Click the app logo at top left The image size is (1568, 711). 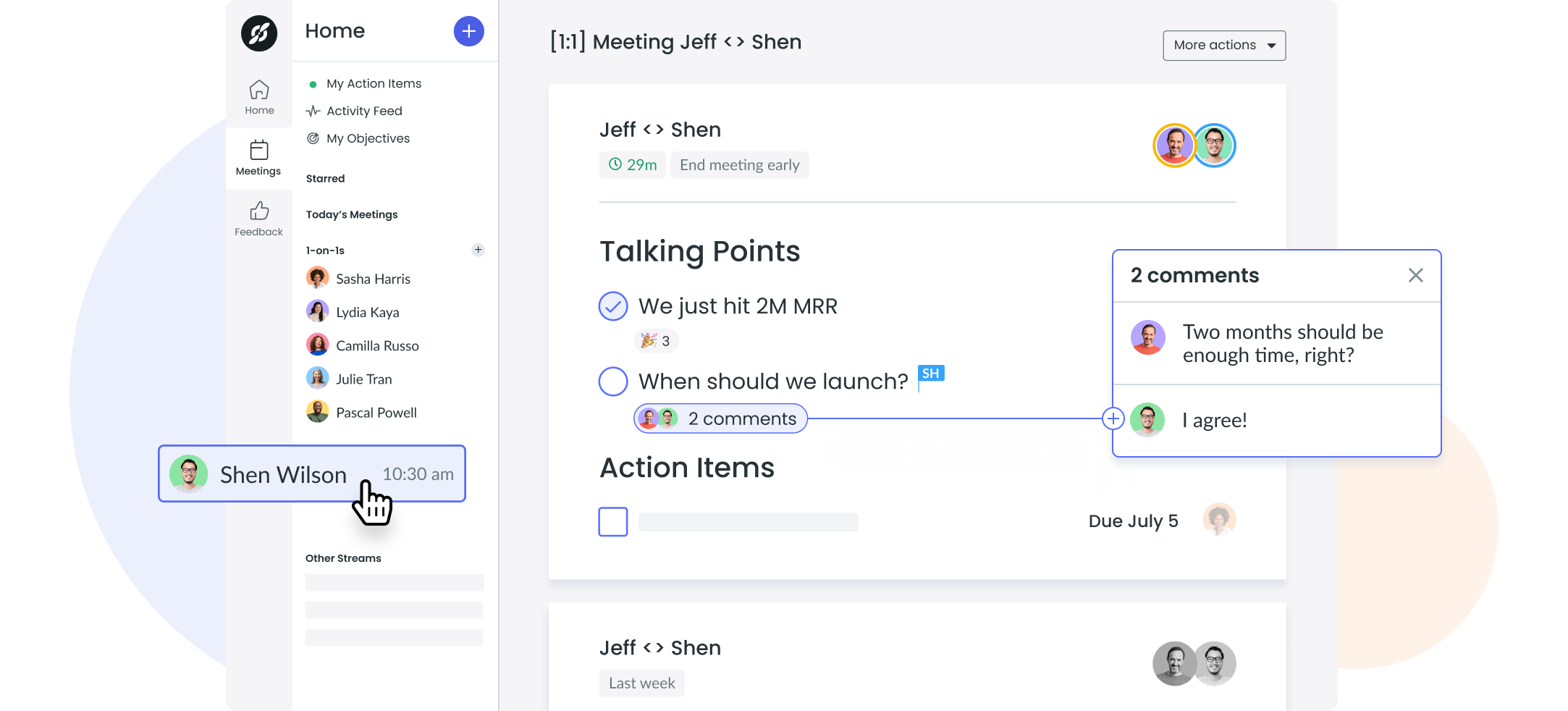(x=259, y=33)
